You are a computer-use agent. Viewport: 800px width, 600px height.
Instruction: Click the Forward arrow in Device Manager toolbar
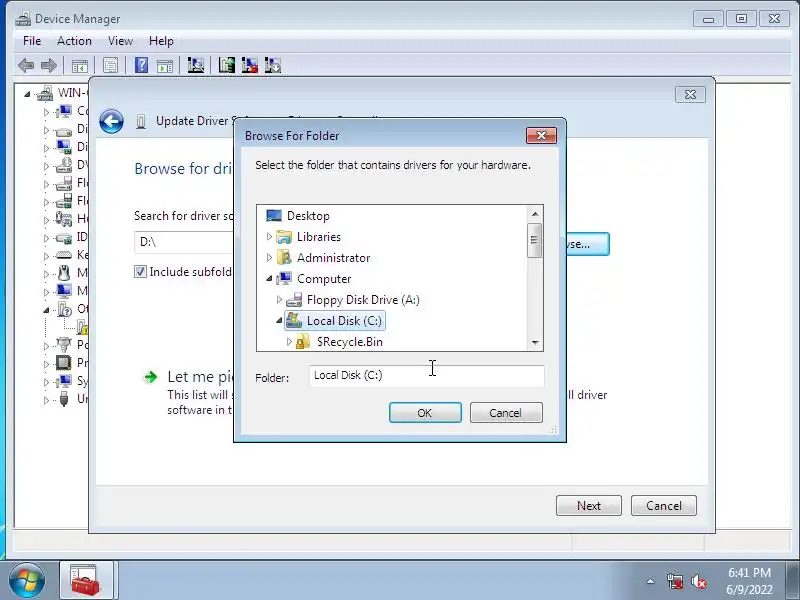coord(49,65)
